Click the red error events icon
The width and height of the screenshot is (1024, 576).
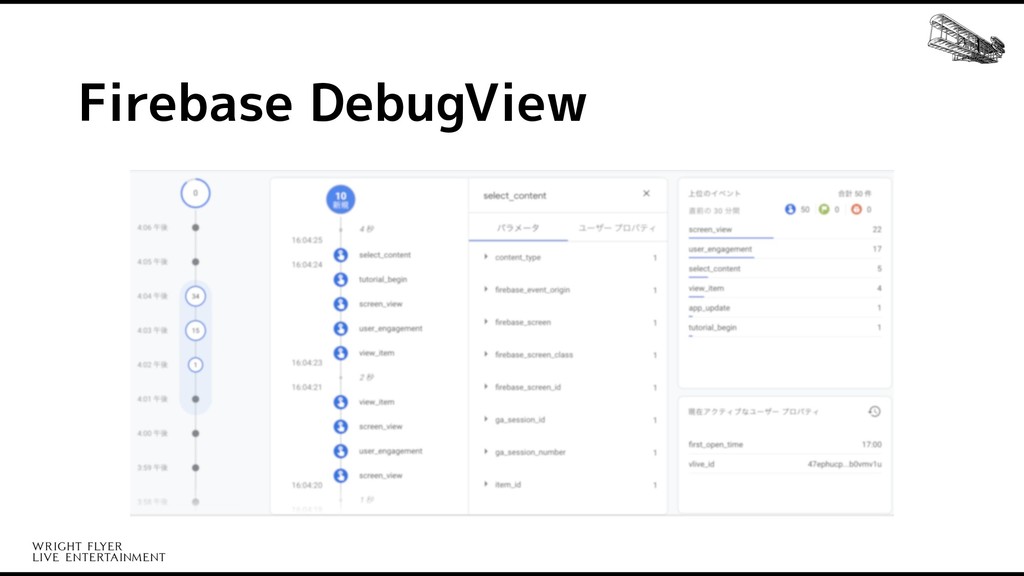(856, 210)
